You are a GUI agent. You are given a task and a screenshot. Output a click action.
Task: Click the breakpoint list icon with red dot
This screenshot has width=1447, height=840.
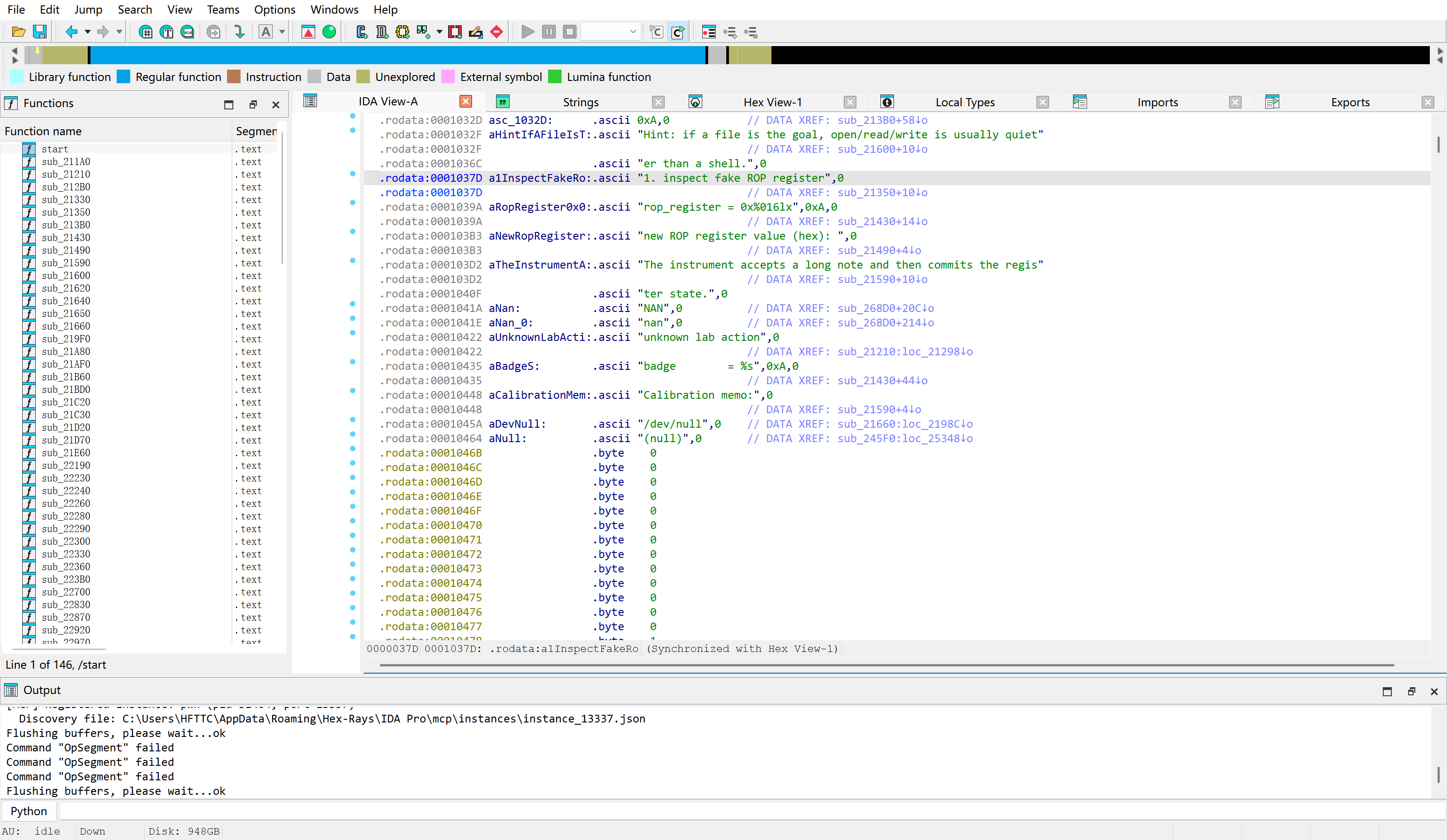point(709,32)
